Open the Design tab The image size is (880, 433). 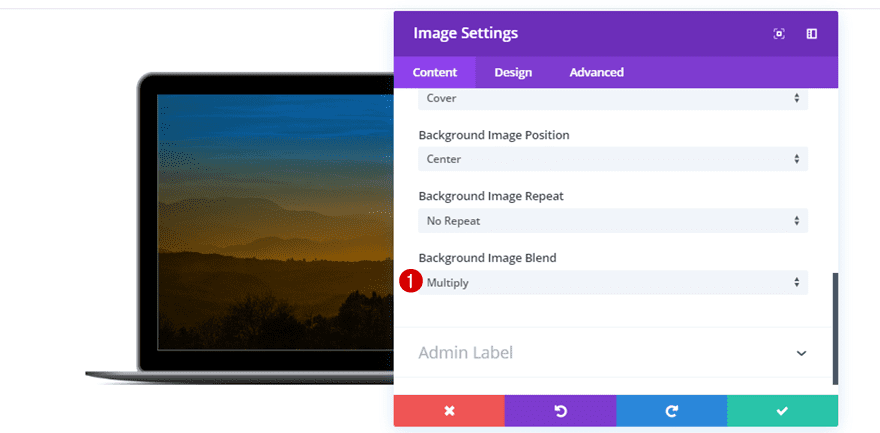[x=513, y=72]
